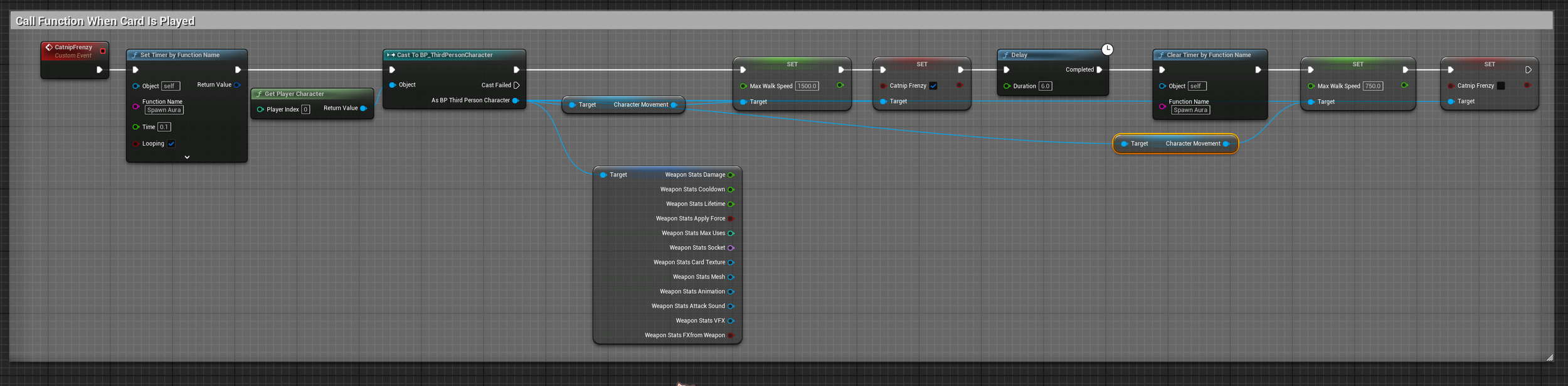Viewport: 1568px width, 386px height.
Task: Click the Weapon Stats Socket output pin
Action: coord(731,248)
